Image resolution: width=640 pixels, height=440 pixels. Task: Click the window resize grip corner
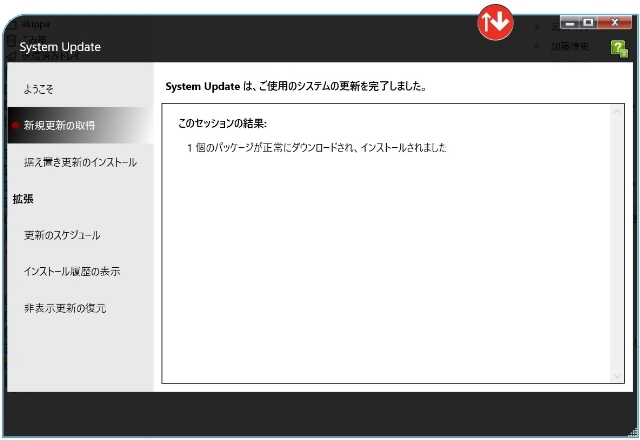coord(633,433)
